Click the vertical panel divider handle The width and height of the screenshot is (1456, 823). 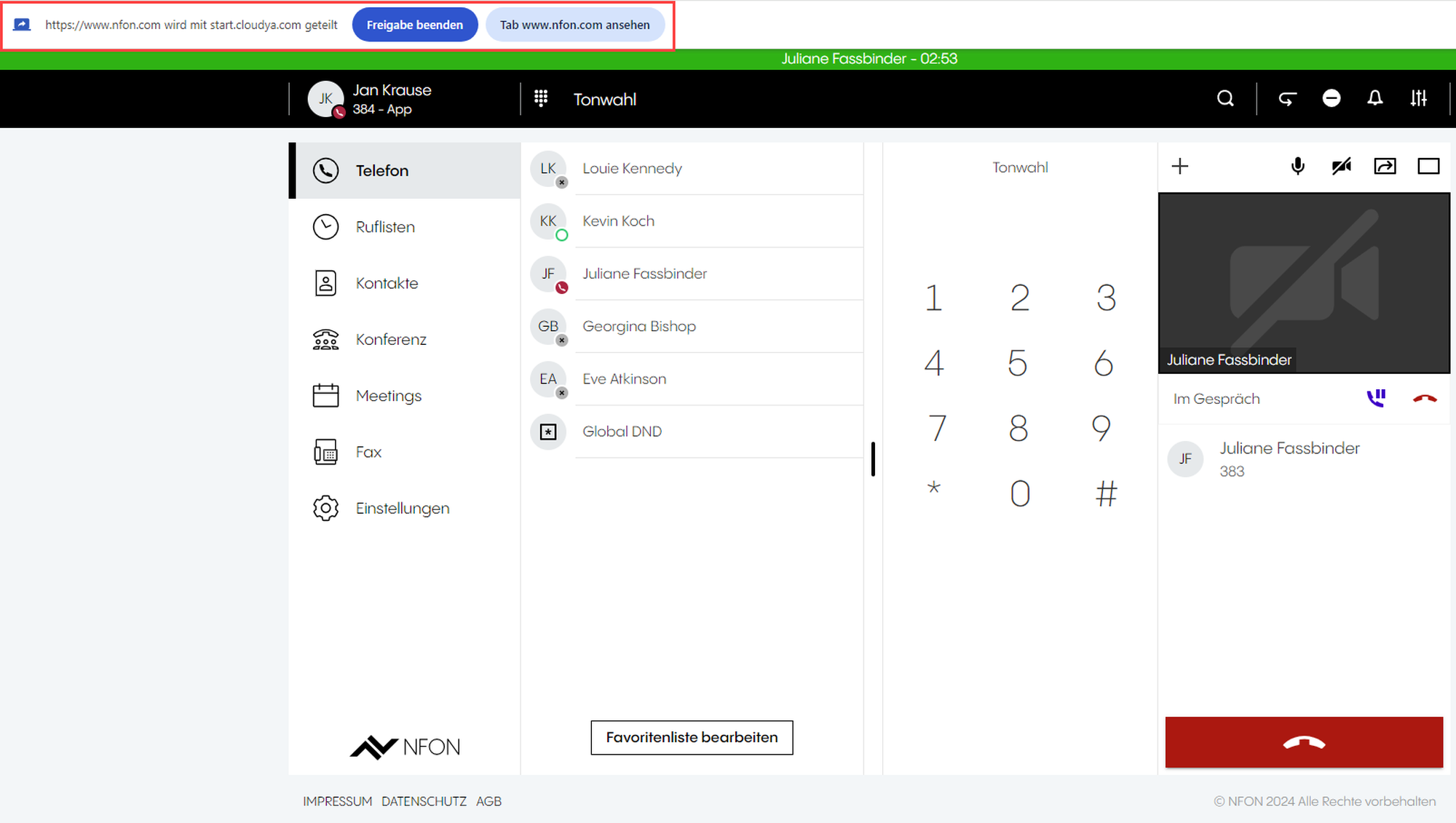(873, 458)
